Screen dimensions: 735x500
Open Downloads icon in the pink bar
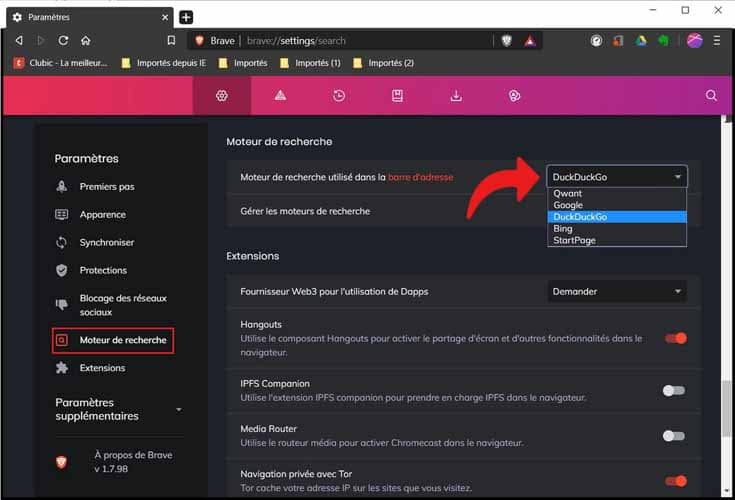456,96
